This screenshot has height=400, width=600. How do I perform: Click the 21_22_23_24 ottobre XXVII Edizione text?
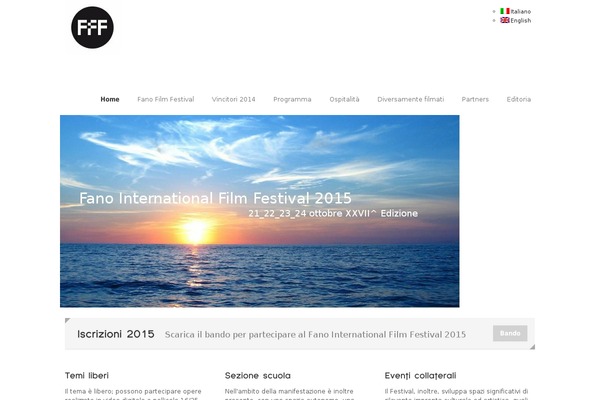coord(333,213)
